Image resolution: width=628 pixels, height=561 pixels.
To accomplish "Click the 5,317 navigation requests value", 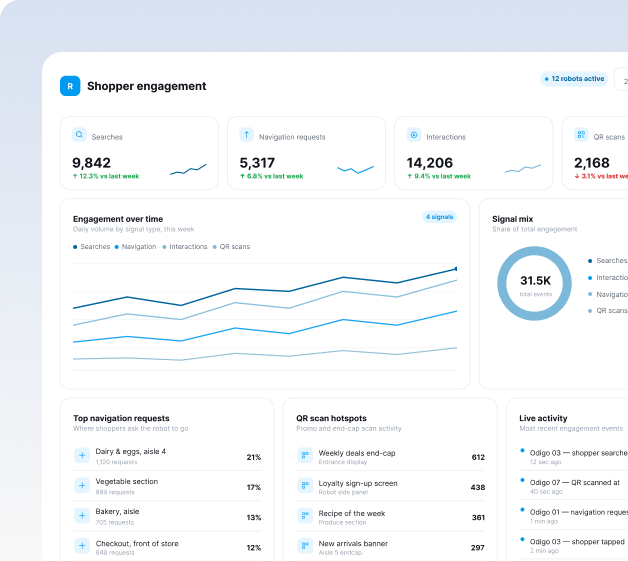I will click(x=257, y=163).
